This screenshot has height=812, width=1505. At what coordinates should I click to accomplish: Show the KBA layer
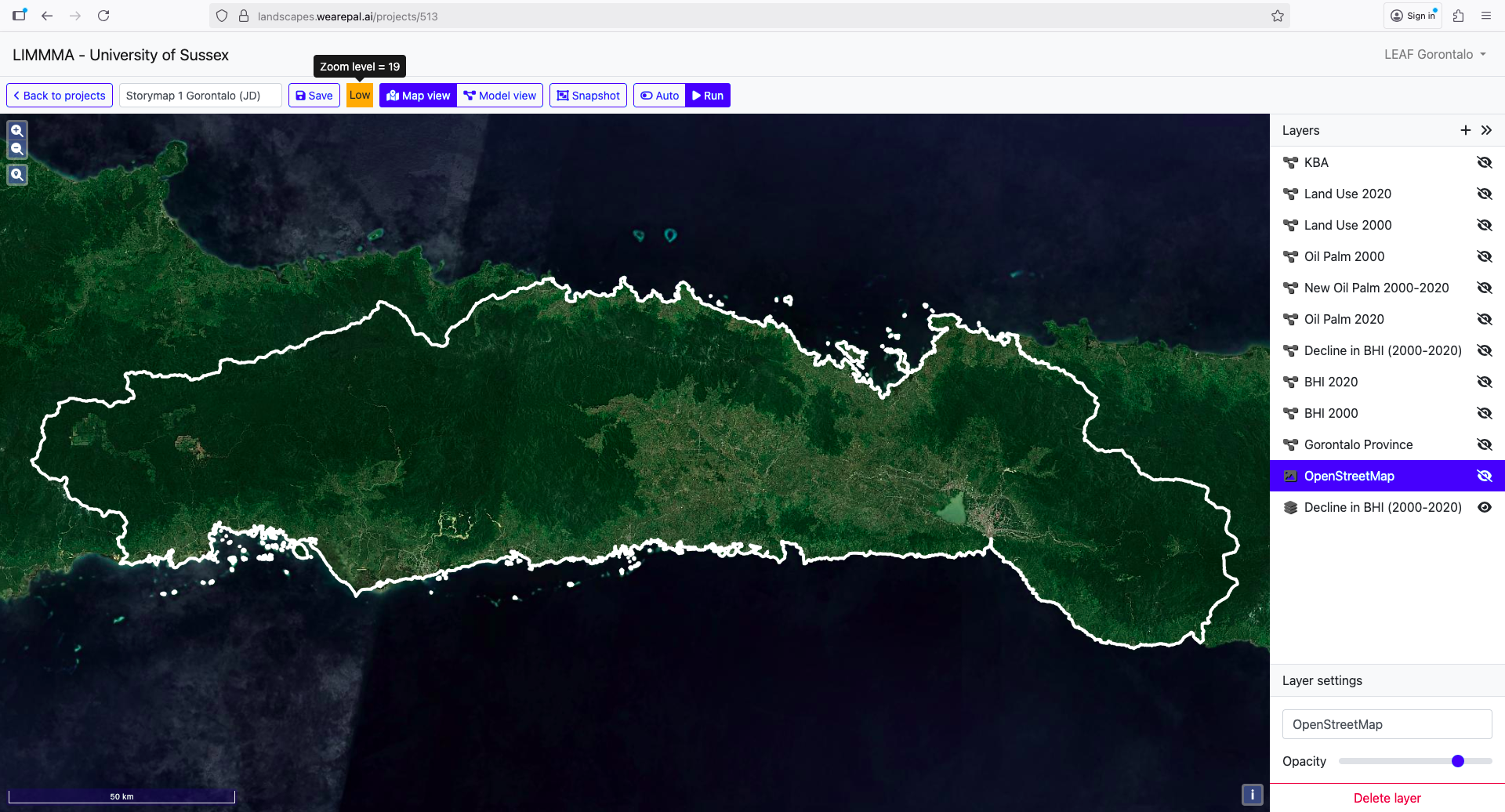(1484, 162)
